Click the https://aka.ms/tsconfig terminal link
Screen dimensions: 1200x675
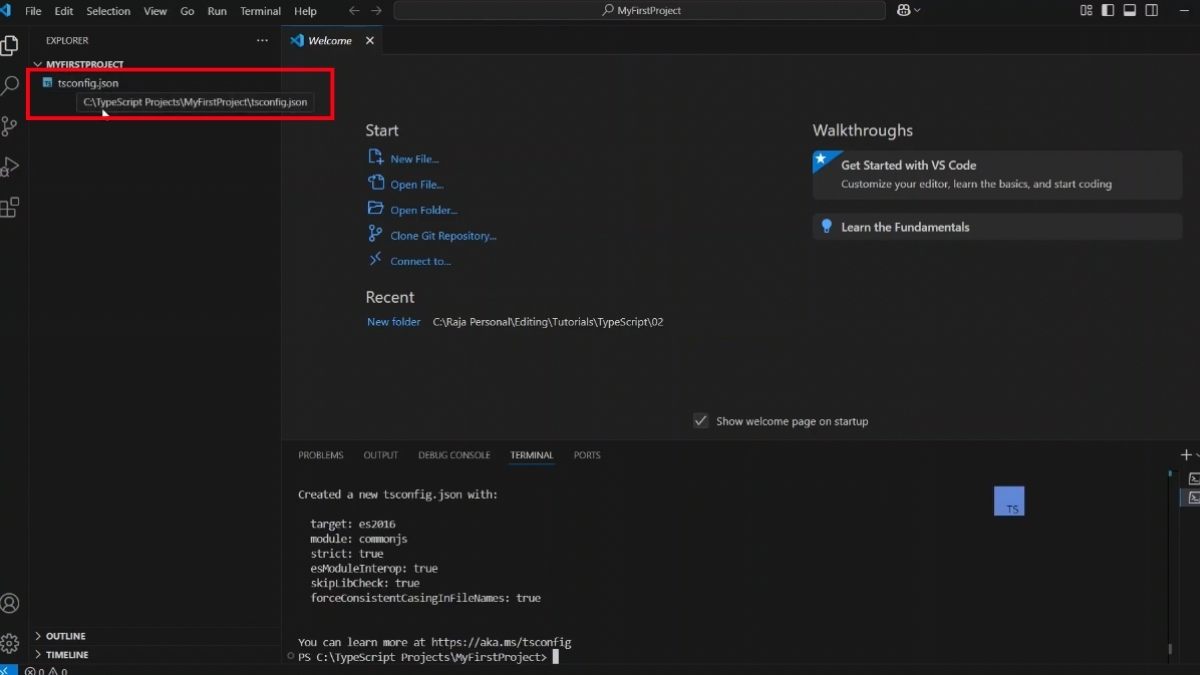(x=500, y=642)
